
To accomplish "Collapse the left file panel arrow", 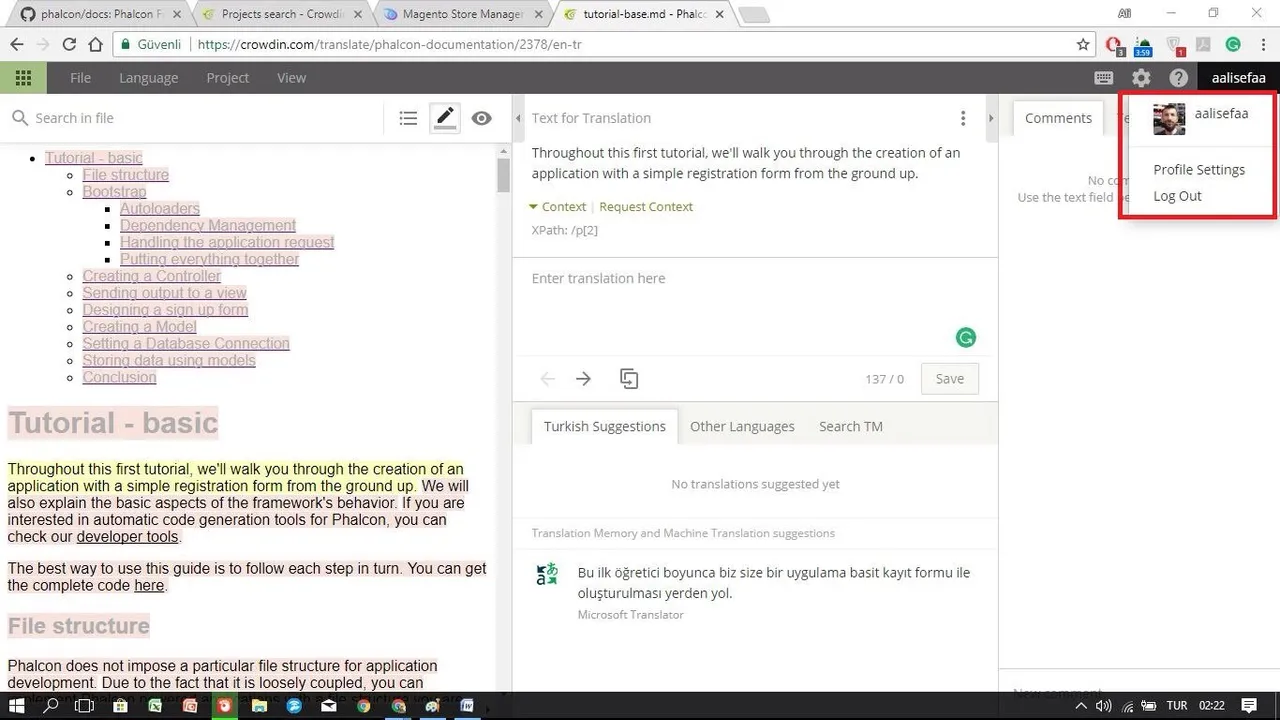I will 518,118.
